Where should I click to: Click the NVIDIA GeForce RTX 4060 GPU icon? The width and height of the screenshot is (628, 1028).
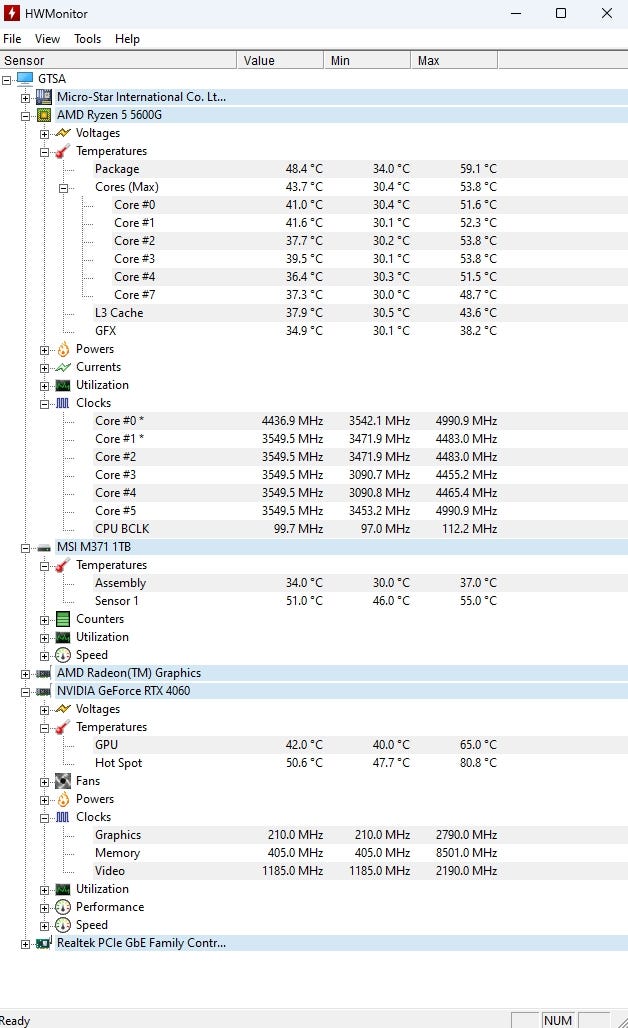click(x=44, y=691)
